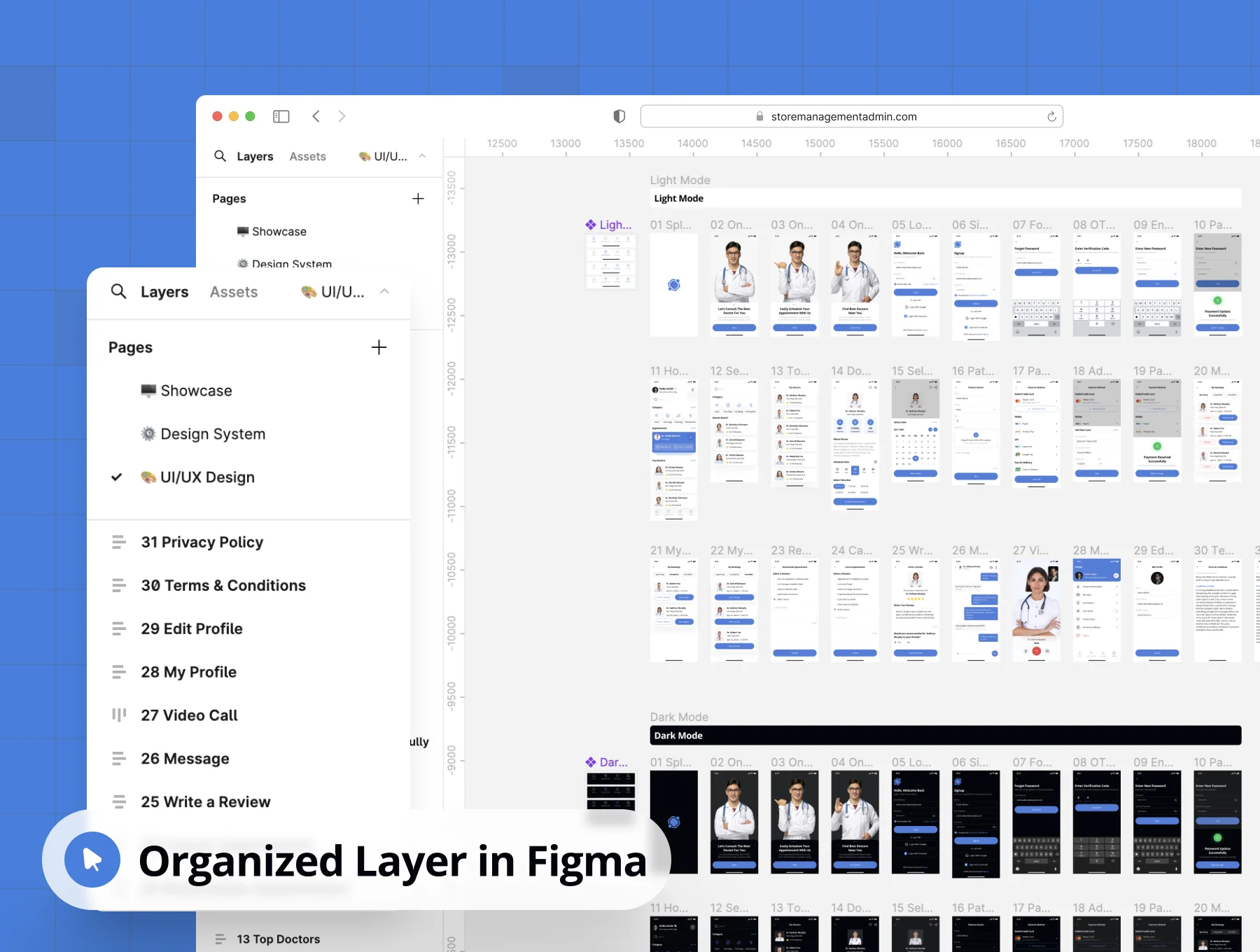The width and height of the screenshot is (1260, 952).
Task: Go back with the browser back arrow
Action: tap(316, 116)
